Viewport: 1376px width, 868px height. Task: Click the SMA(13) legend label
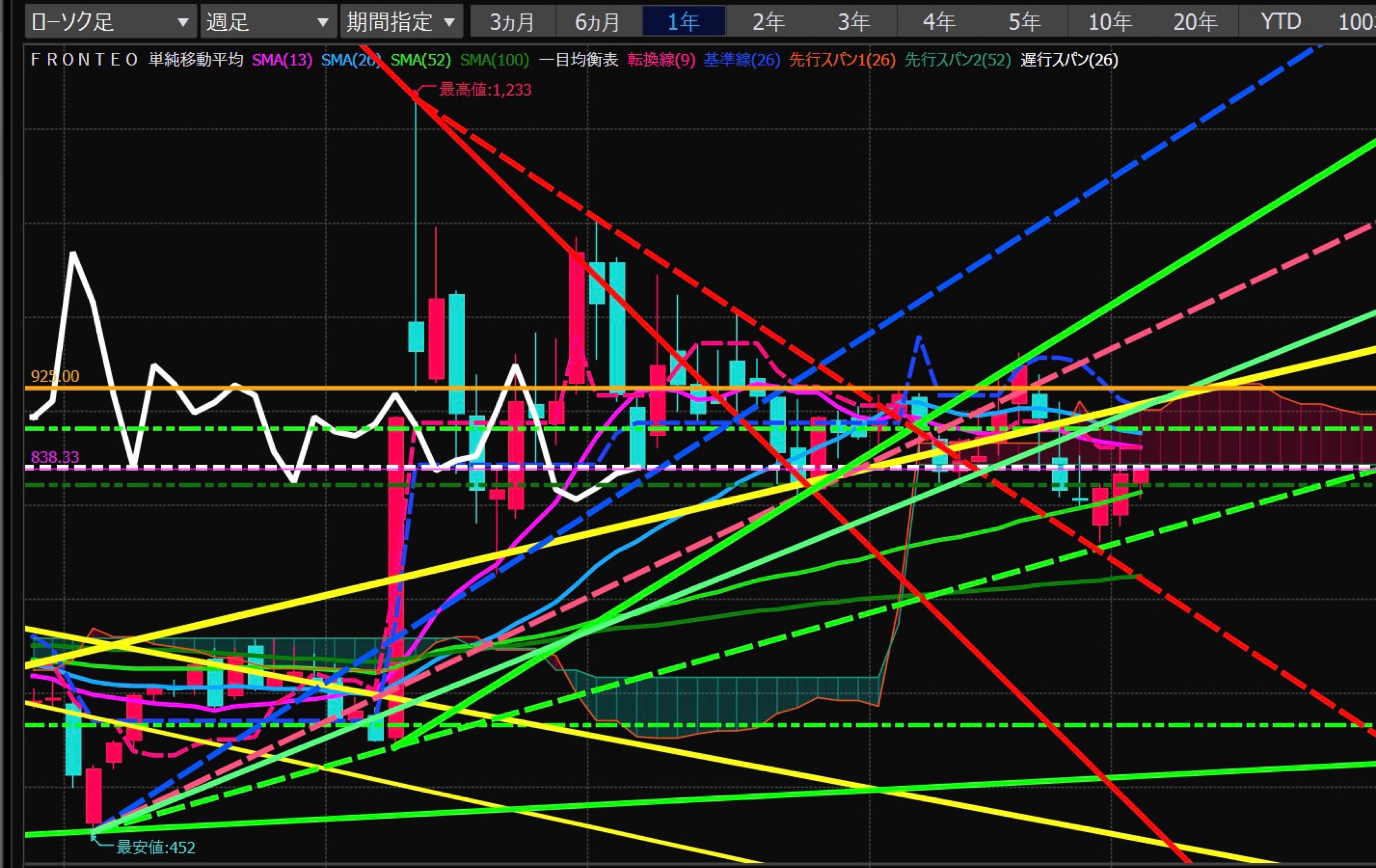[x=282, y=60]
